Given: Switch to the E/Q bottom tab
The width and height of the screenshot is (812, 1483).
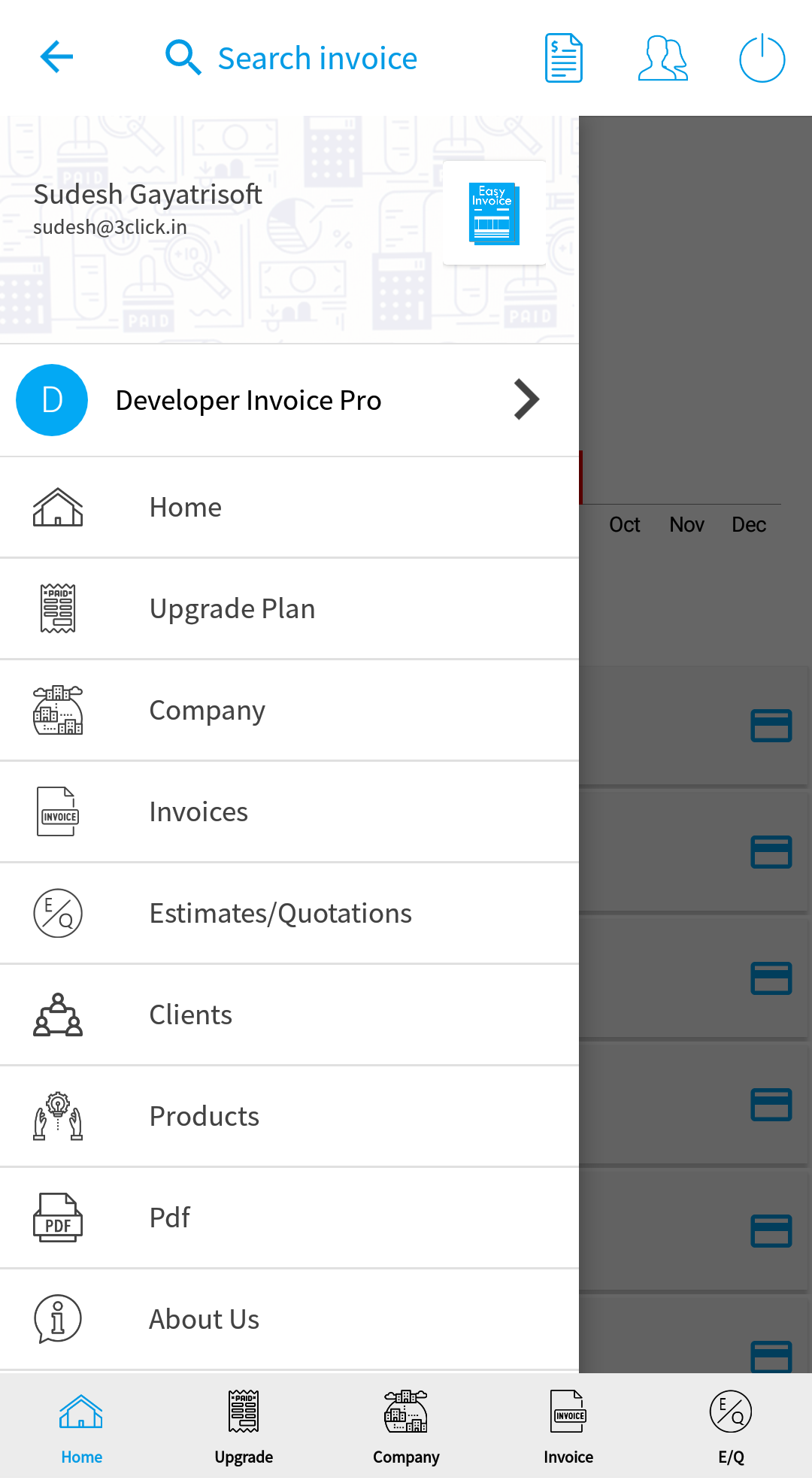Looking at the screenshot, I should pos(731,1427).
